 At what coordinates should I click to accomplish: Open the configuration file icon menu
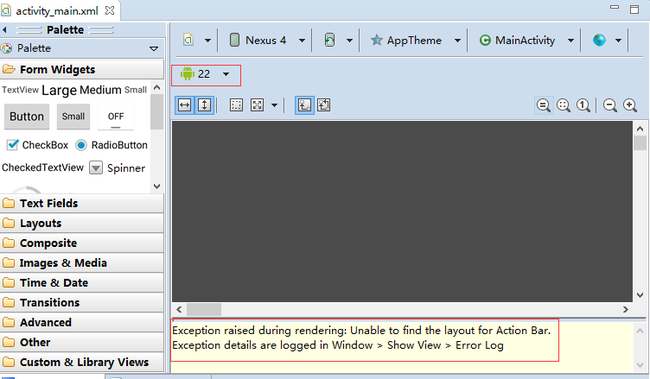point(189,40)
